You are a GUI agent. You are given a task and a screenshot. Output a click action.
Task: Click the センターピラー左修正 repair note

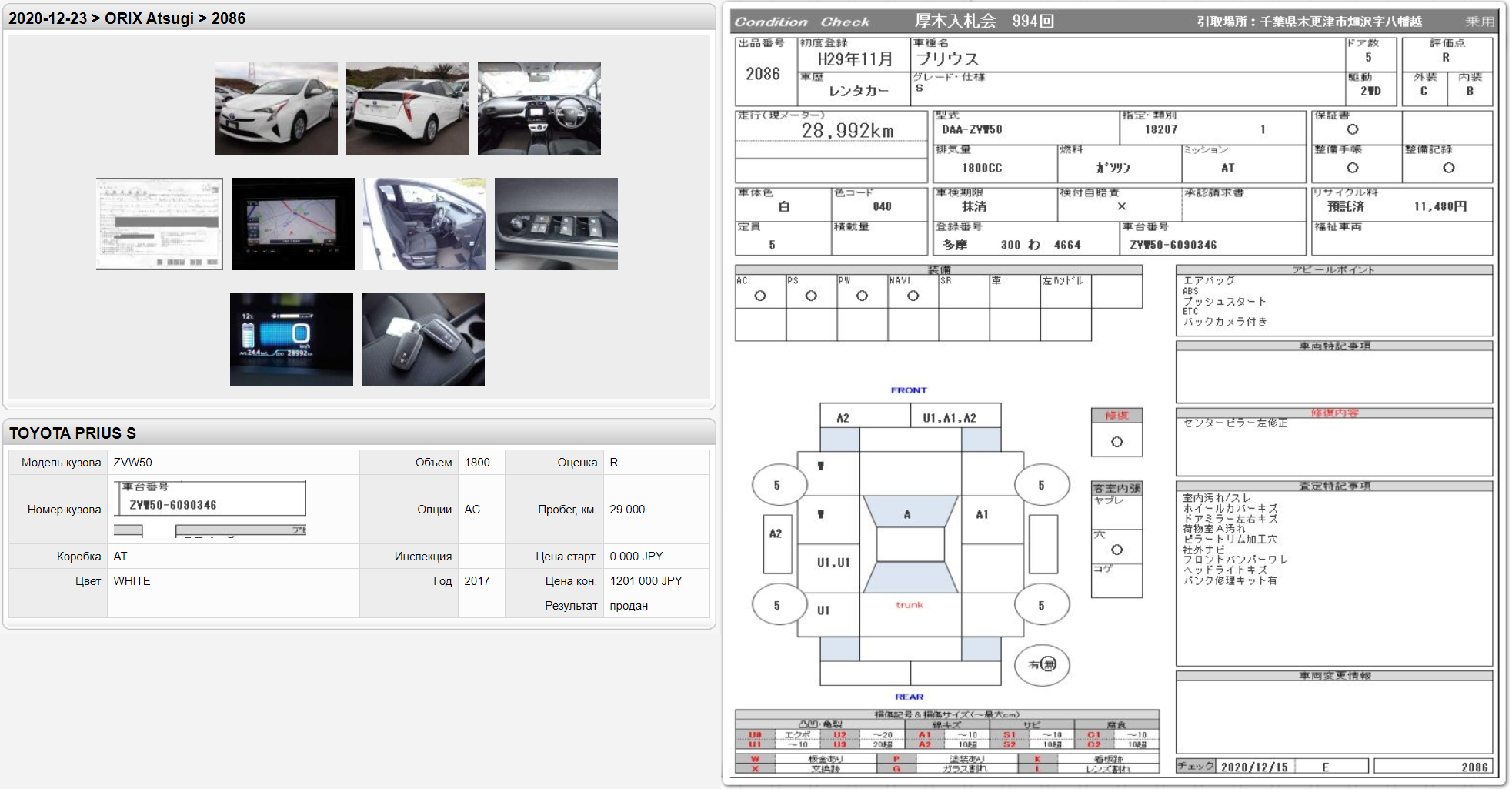point(1235,423)
